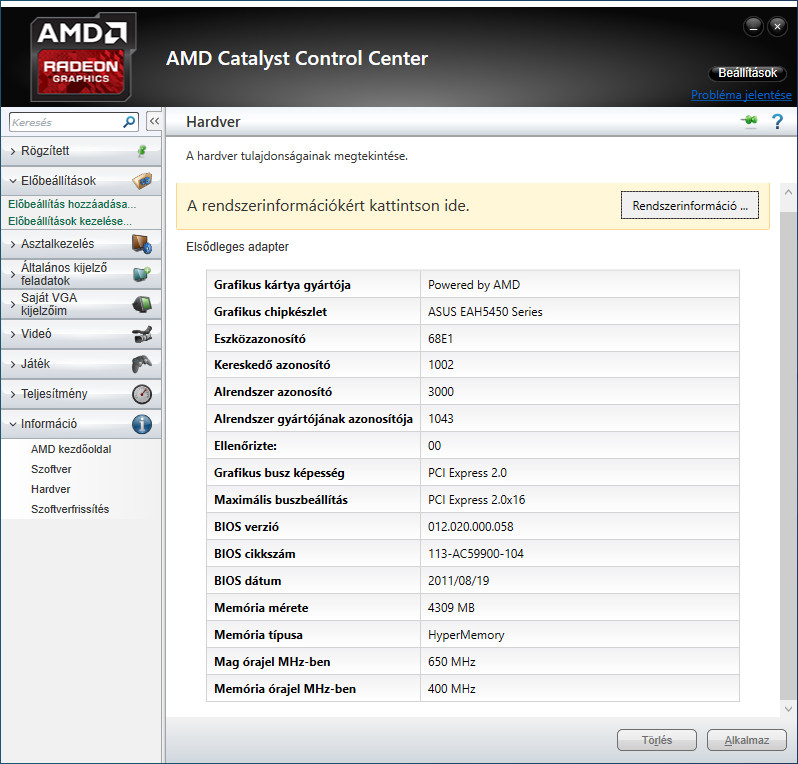The width and height of the screenshot is (798, 764).
Task: Click vendor ID value '1002'
Action: click(x=441, y=364)
